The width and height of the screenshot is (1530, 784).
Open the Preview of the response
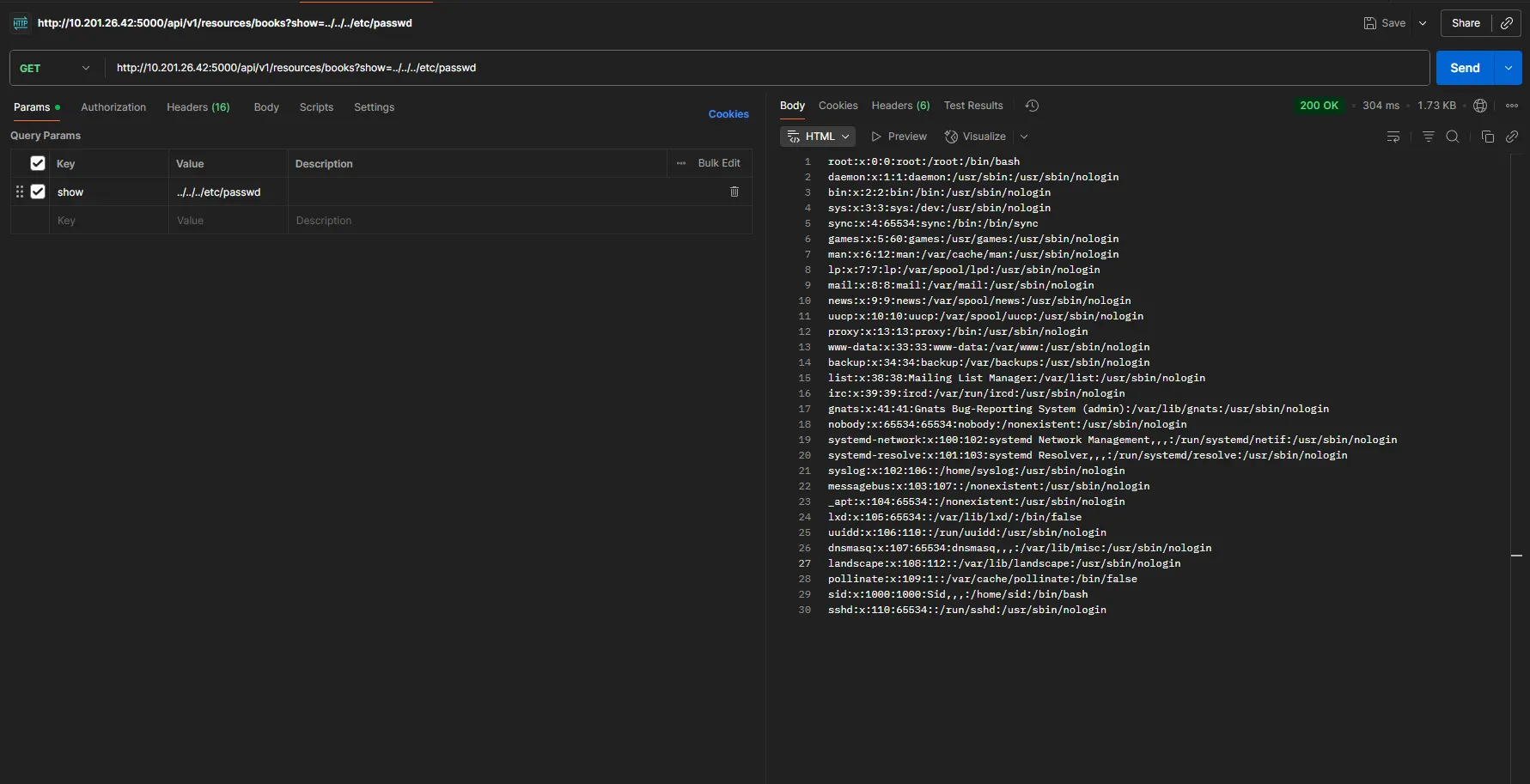coord(899,136)
